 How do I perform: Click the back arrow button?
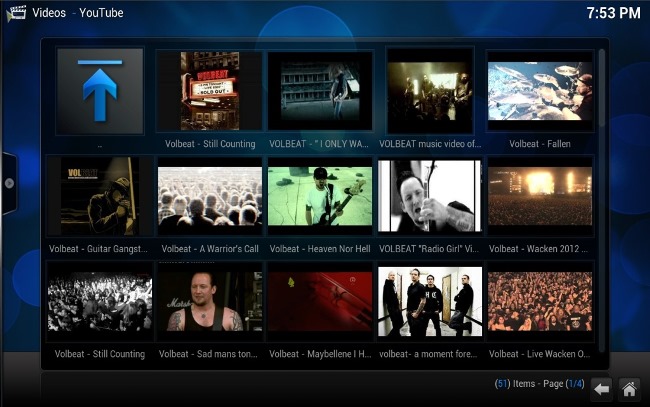pos(601,389)
